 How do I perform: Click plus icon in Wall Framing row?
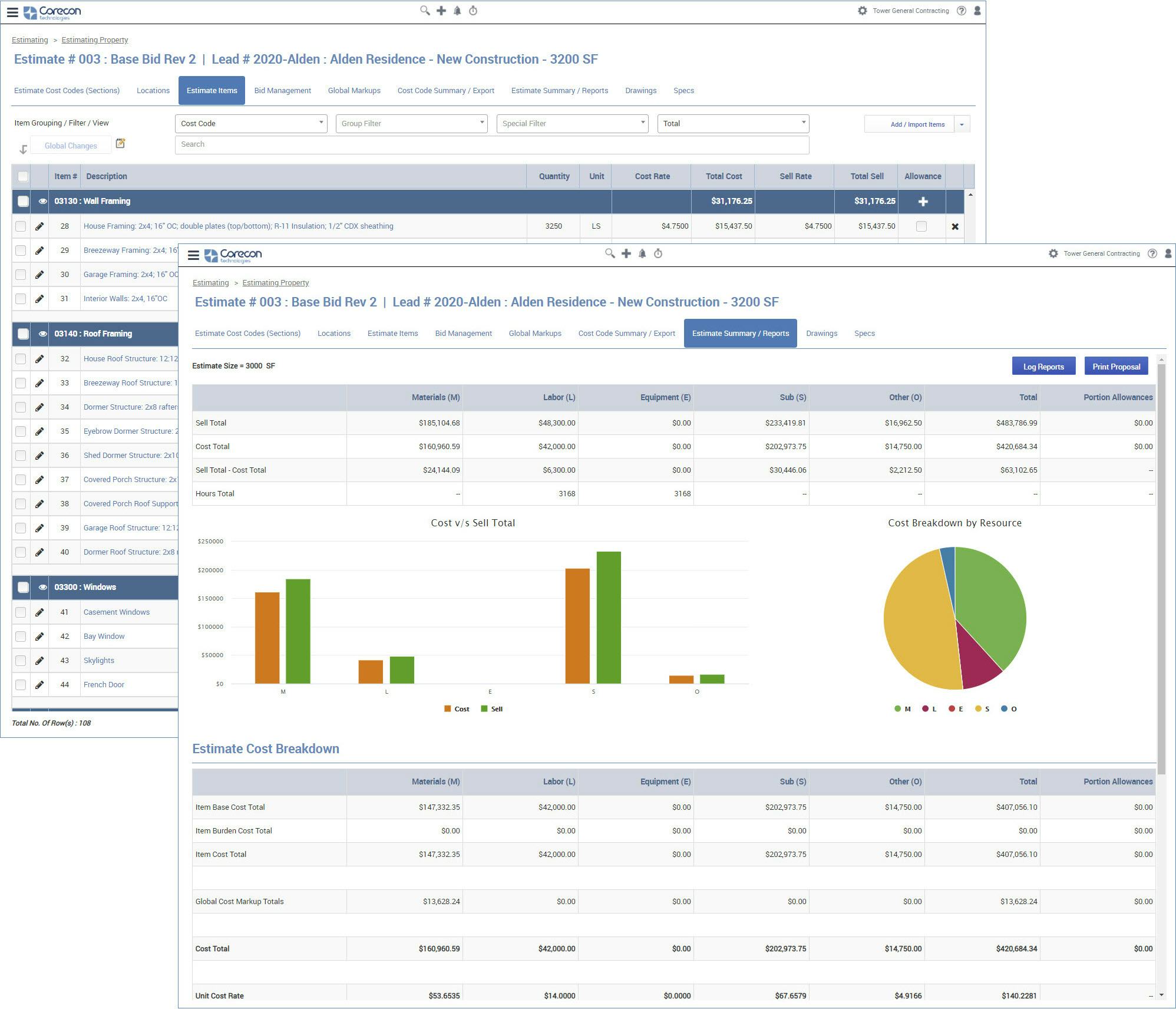[x=923, y=202]
